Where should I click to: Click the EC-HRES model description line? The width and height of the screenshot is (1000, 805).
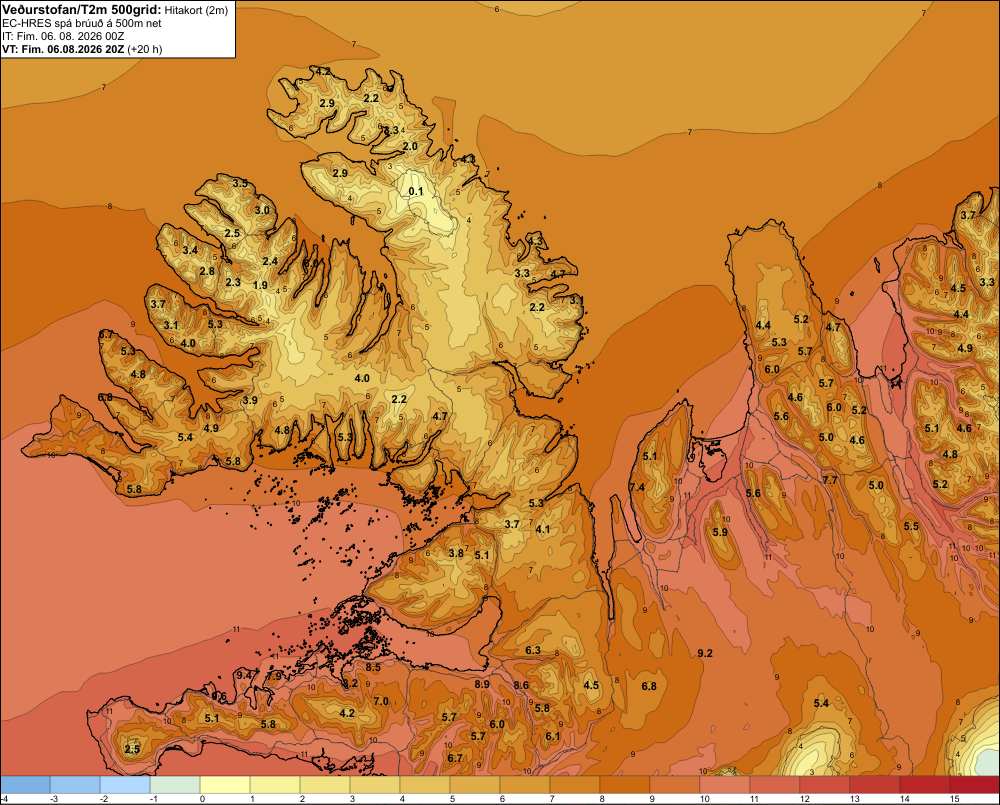(x=82, y=23)
